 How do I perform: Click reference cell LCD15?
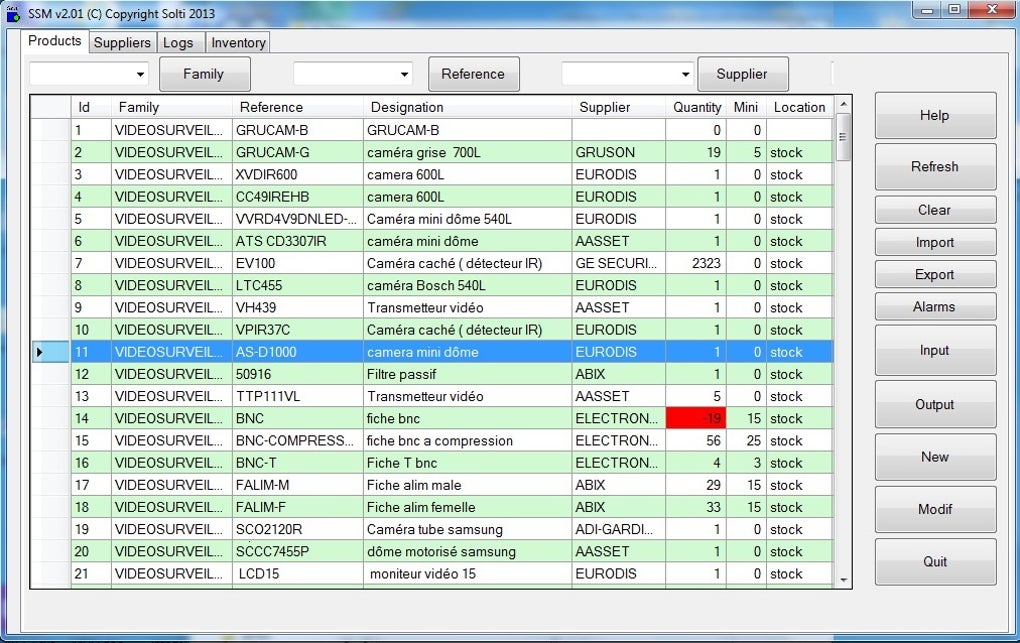tap(298, 573)
